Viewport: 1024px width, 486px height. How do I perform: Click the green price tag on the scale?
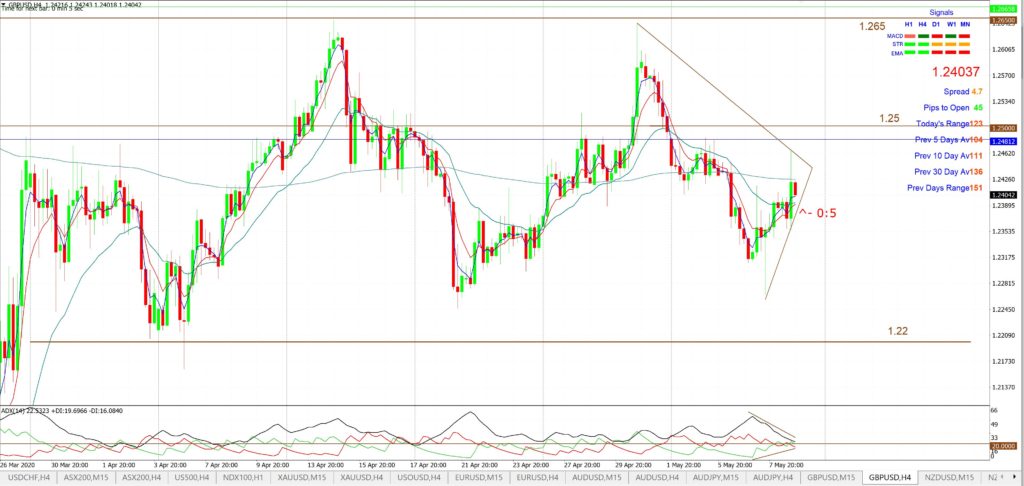(x=1002, y=9)
